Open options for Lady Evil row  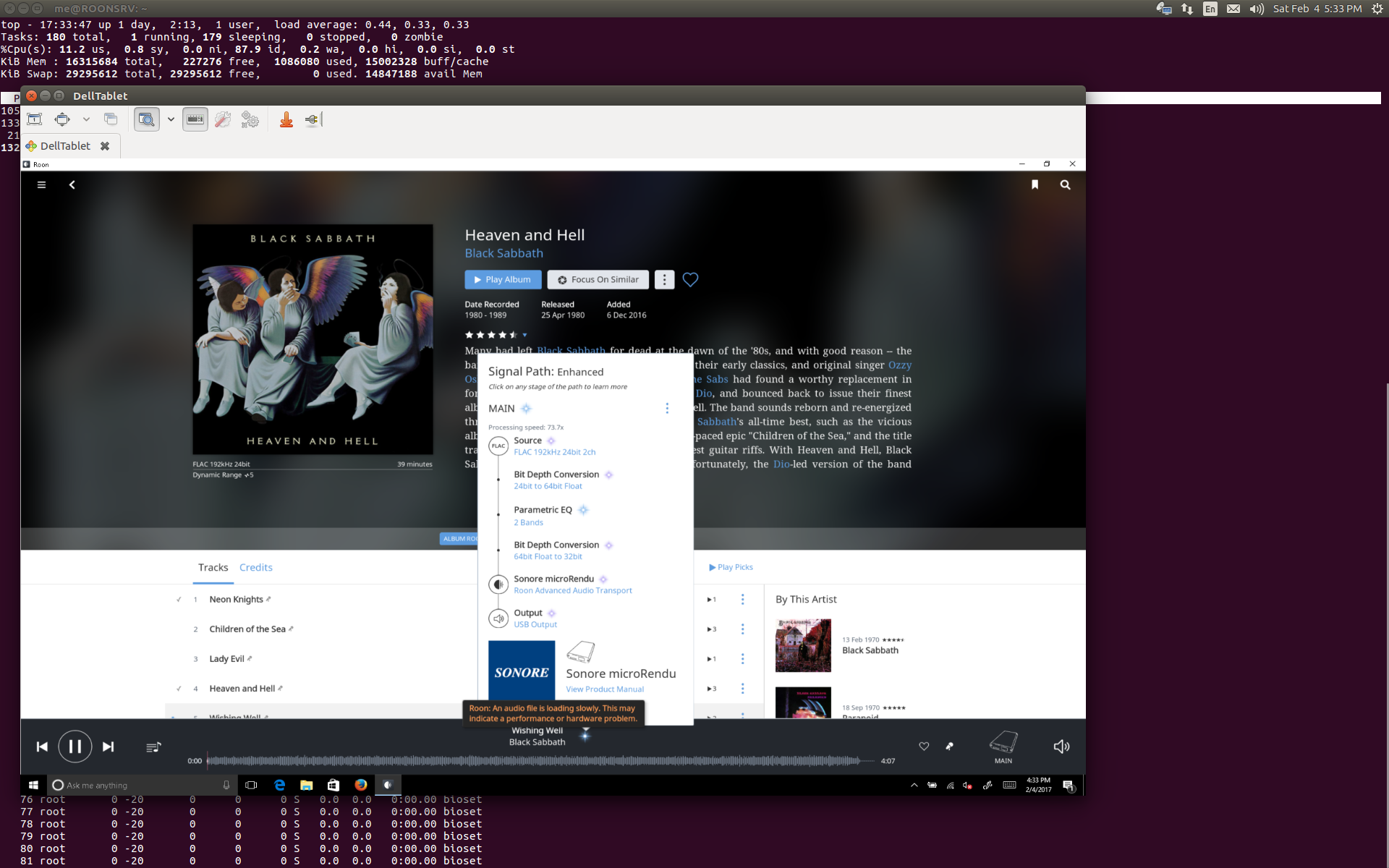pyautogui.click(x=742, y=659)
